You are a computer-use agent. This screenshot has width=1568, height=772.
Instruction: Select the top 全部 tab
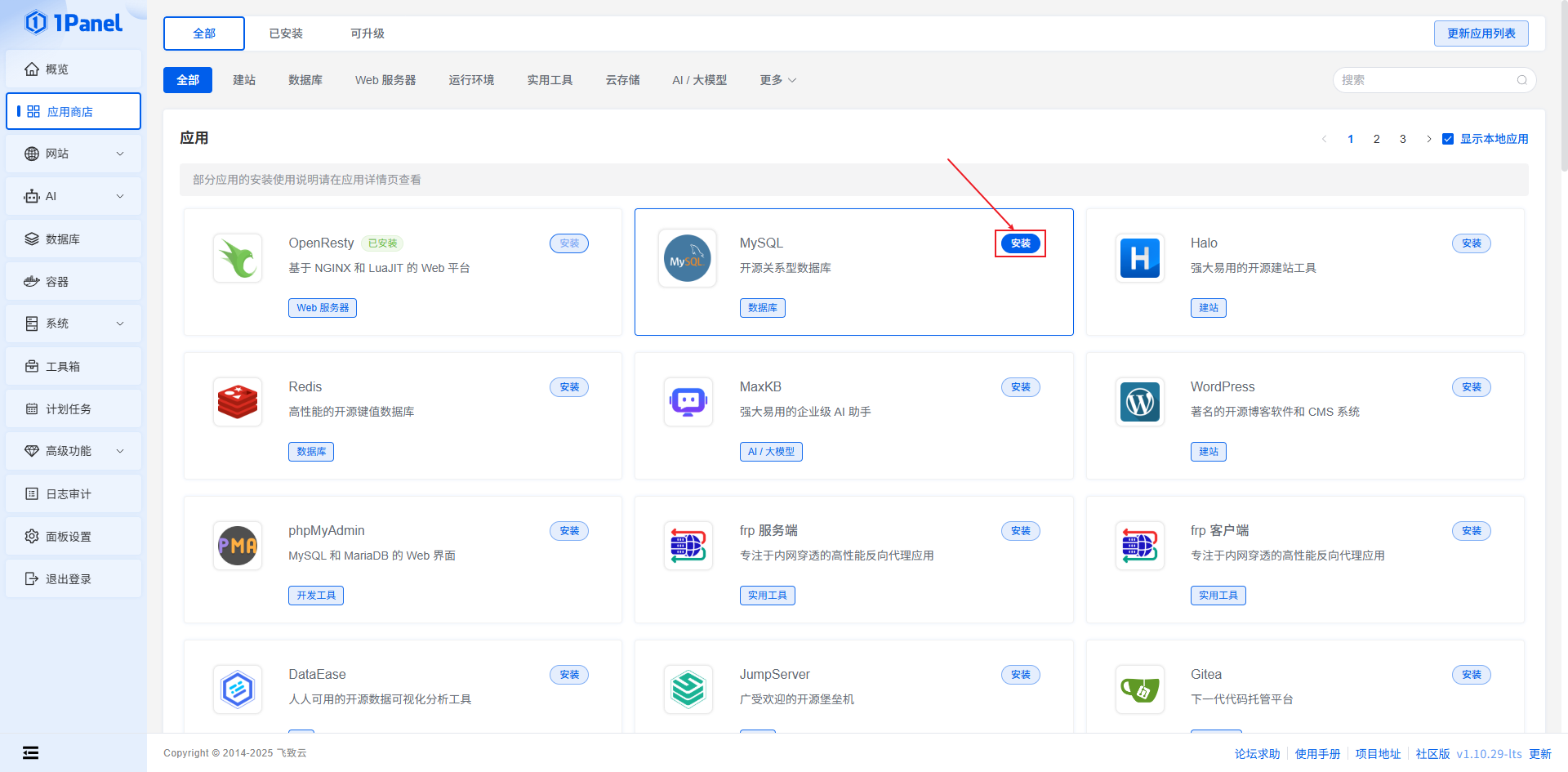204,33
